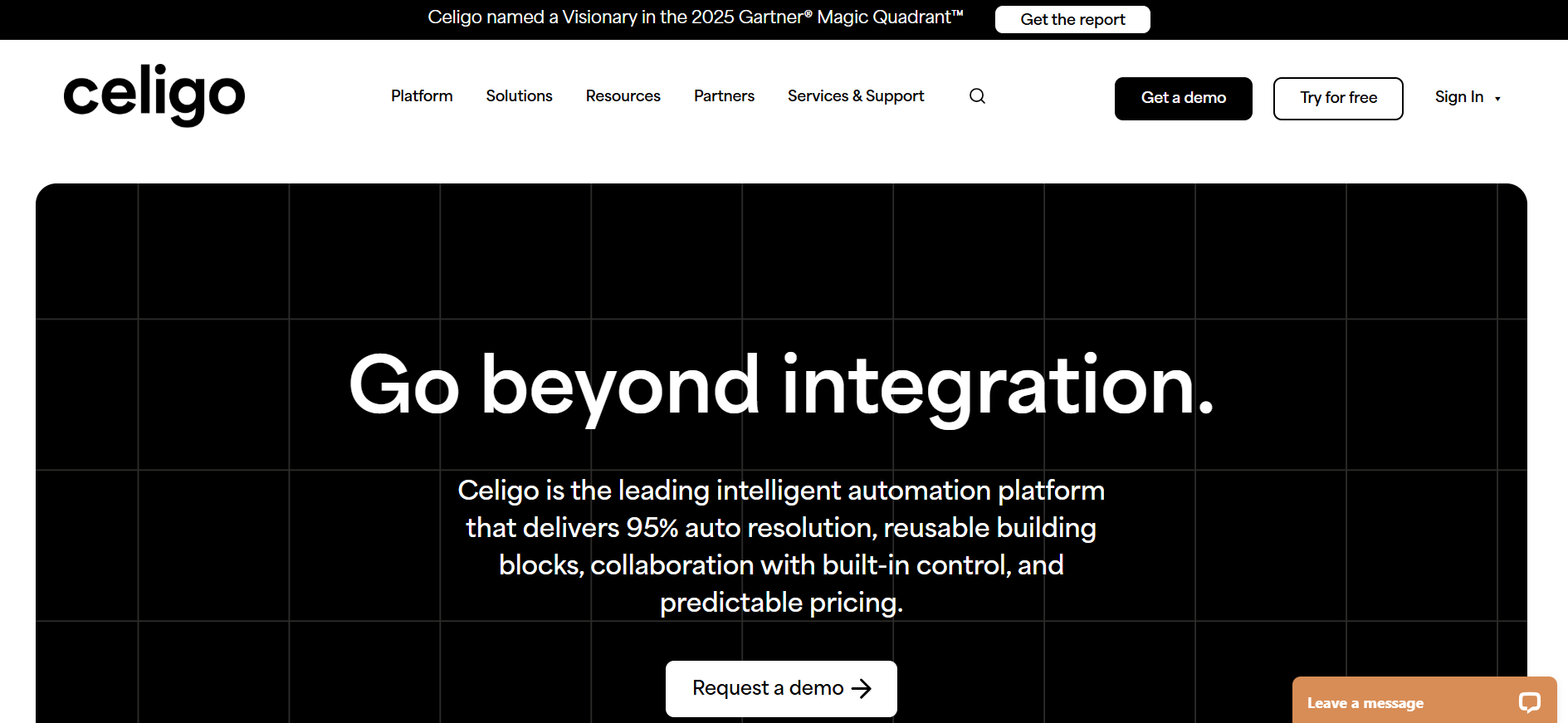Click the Celigo description paragraph

pyautogui.click(x=781, y=546)
